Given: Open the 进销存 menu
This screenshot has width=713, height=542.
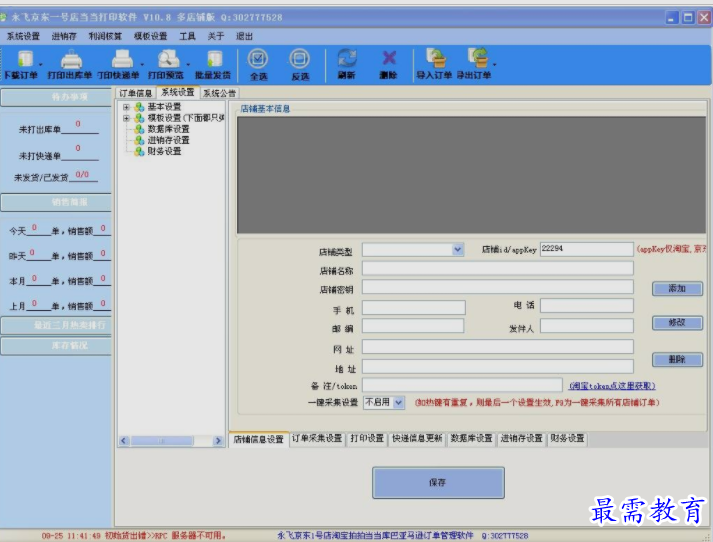Looking at the screenshot, I should [64, 36].
